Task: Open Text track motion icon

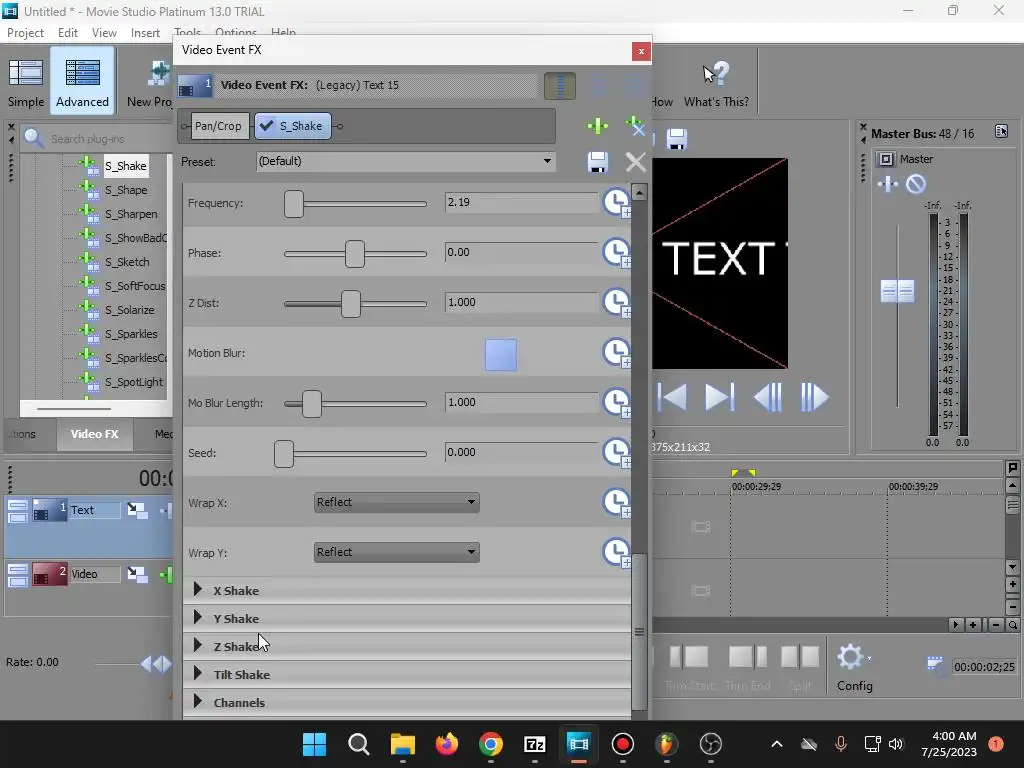Action: click(136, 510)
